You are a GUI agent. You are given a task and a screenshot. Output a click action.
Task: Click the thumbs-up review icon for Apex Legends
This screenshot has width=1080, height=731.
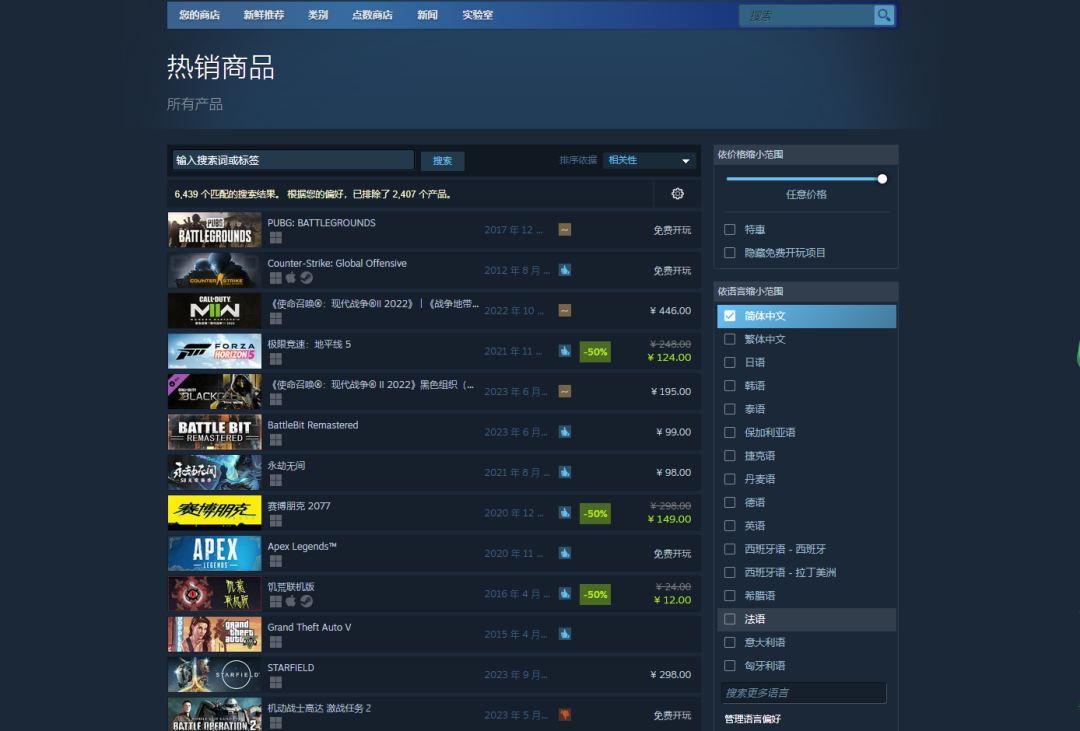click(x=565, y=553)
